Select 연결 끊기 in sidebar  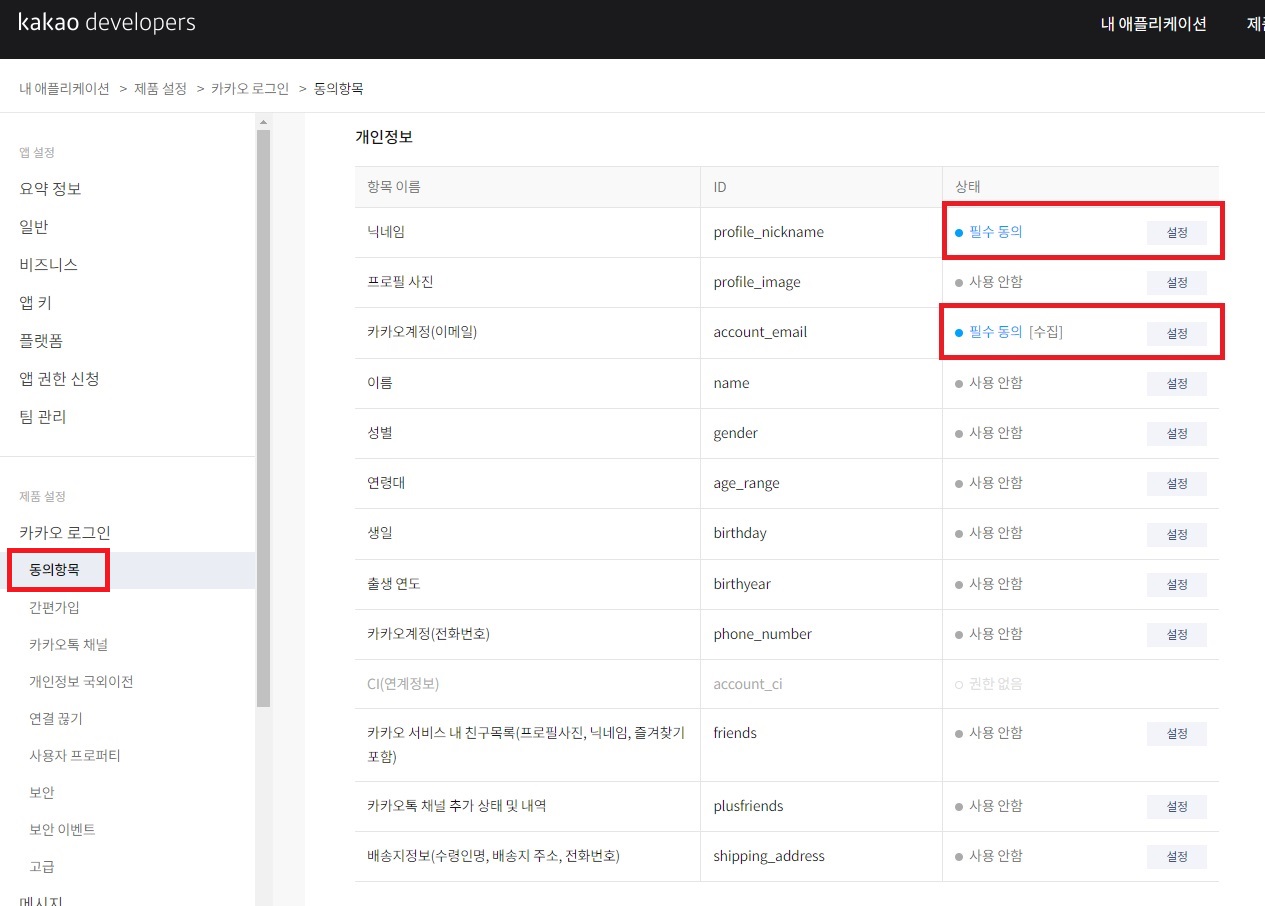tap(56, 718)
